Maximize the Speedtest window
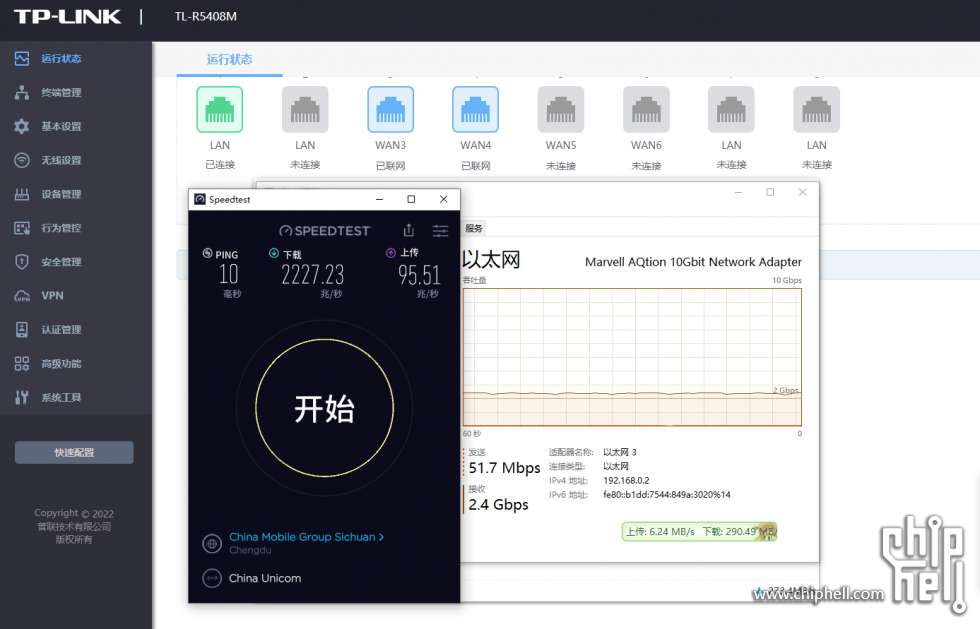 click(x=411, y=199)
